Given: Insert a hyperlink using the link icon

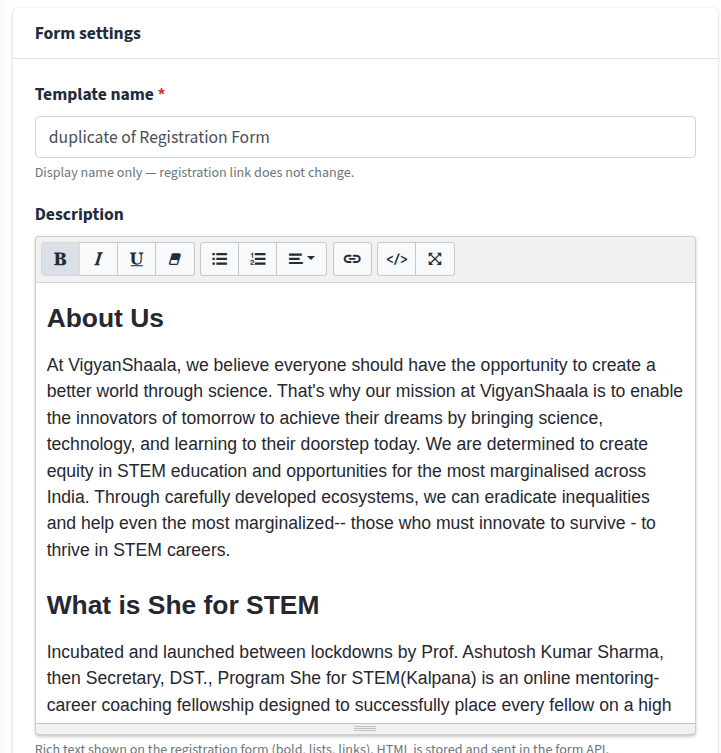Looking at the screenshot, I should coord(352,259).
